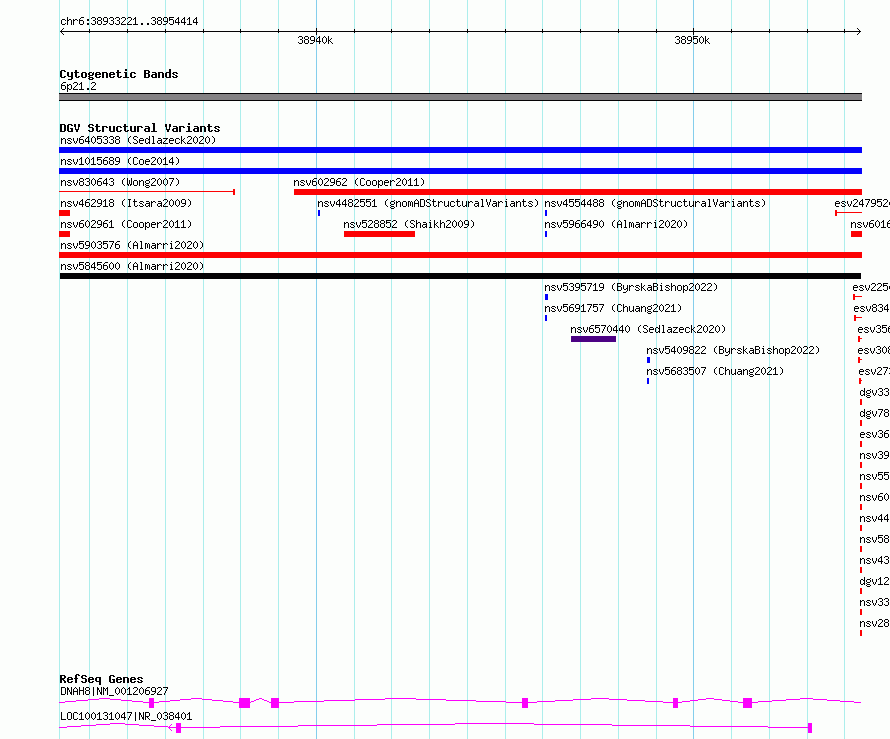
Task: Click nsv602962 (Cooper2011) red variant bar
Action: click(x=578, y=192)
